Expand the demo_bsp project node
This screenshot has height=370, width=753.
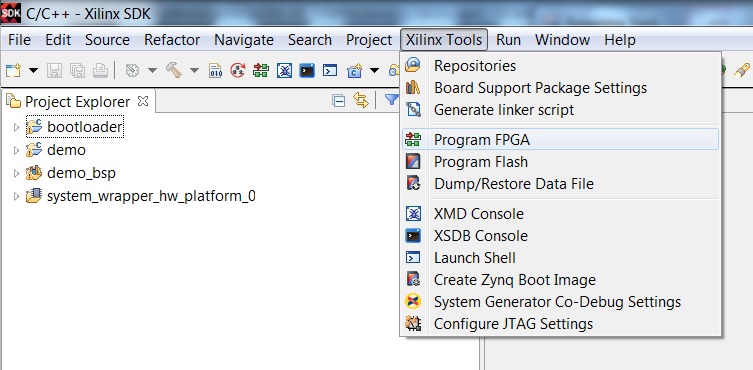16,173
